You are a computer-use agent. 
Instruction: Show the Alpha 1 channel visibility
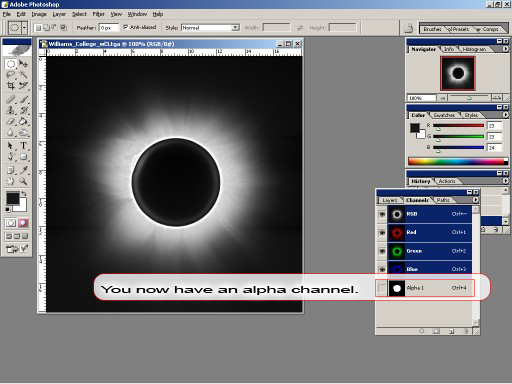(382, 288)
